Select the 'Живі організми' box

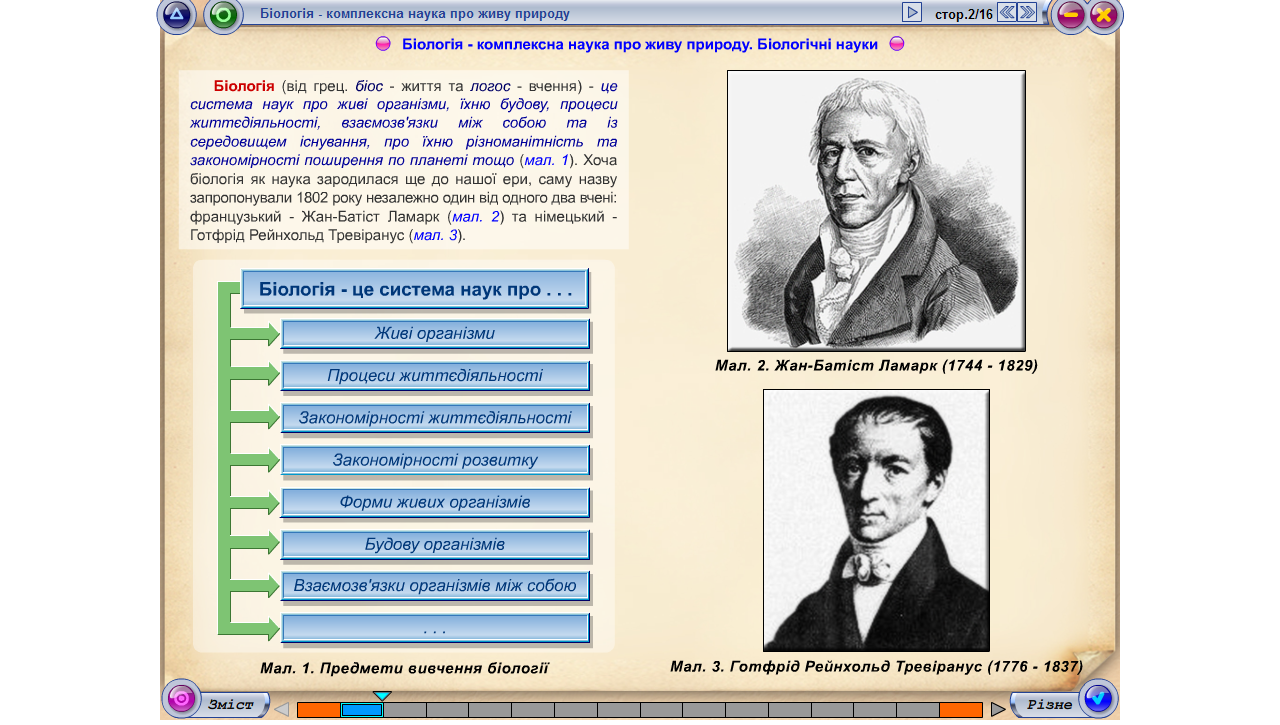(x=435, y=334)
